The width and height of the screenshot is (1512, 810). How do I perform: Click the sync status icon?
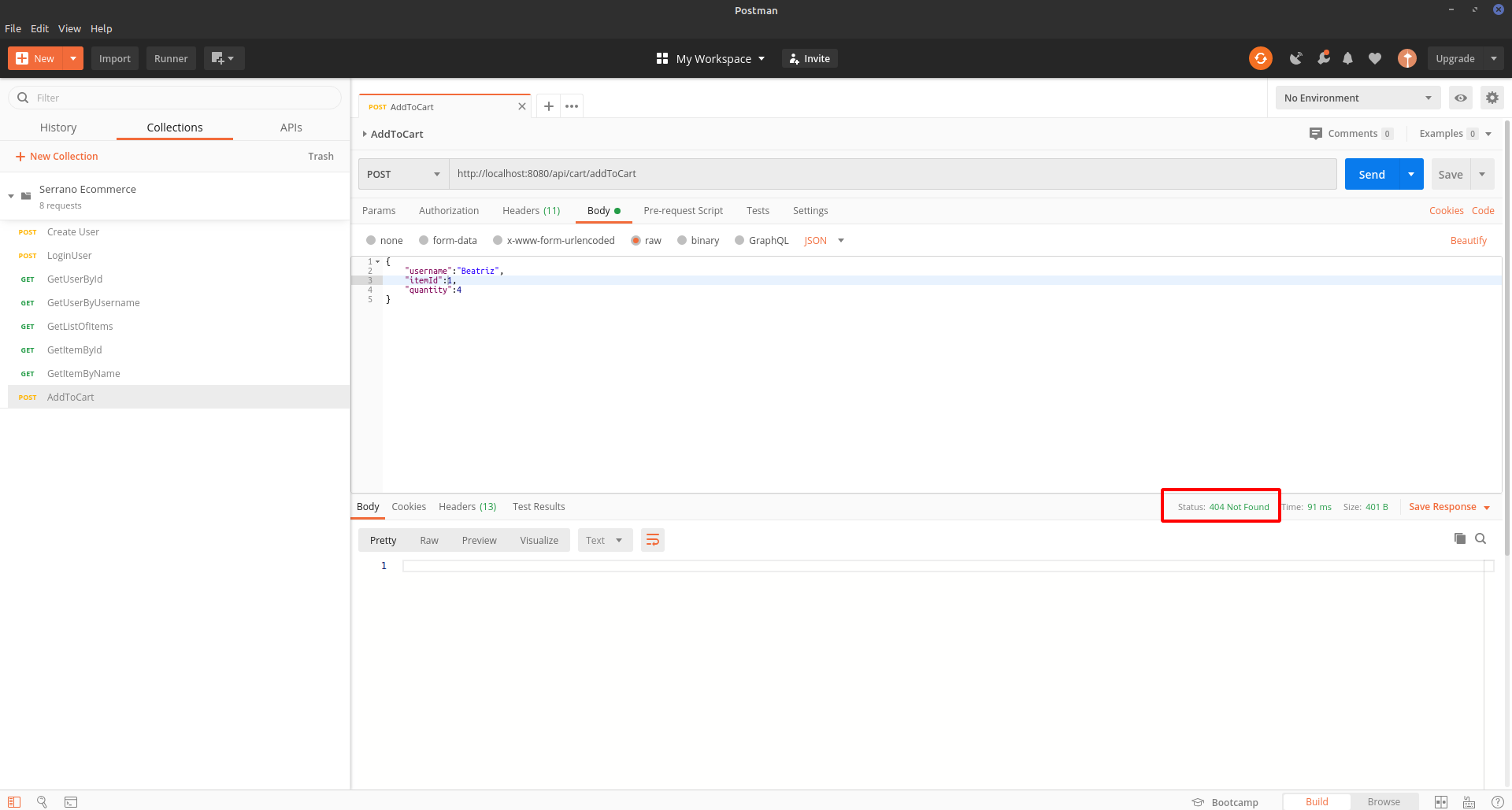pos(1261,58)
